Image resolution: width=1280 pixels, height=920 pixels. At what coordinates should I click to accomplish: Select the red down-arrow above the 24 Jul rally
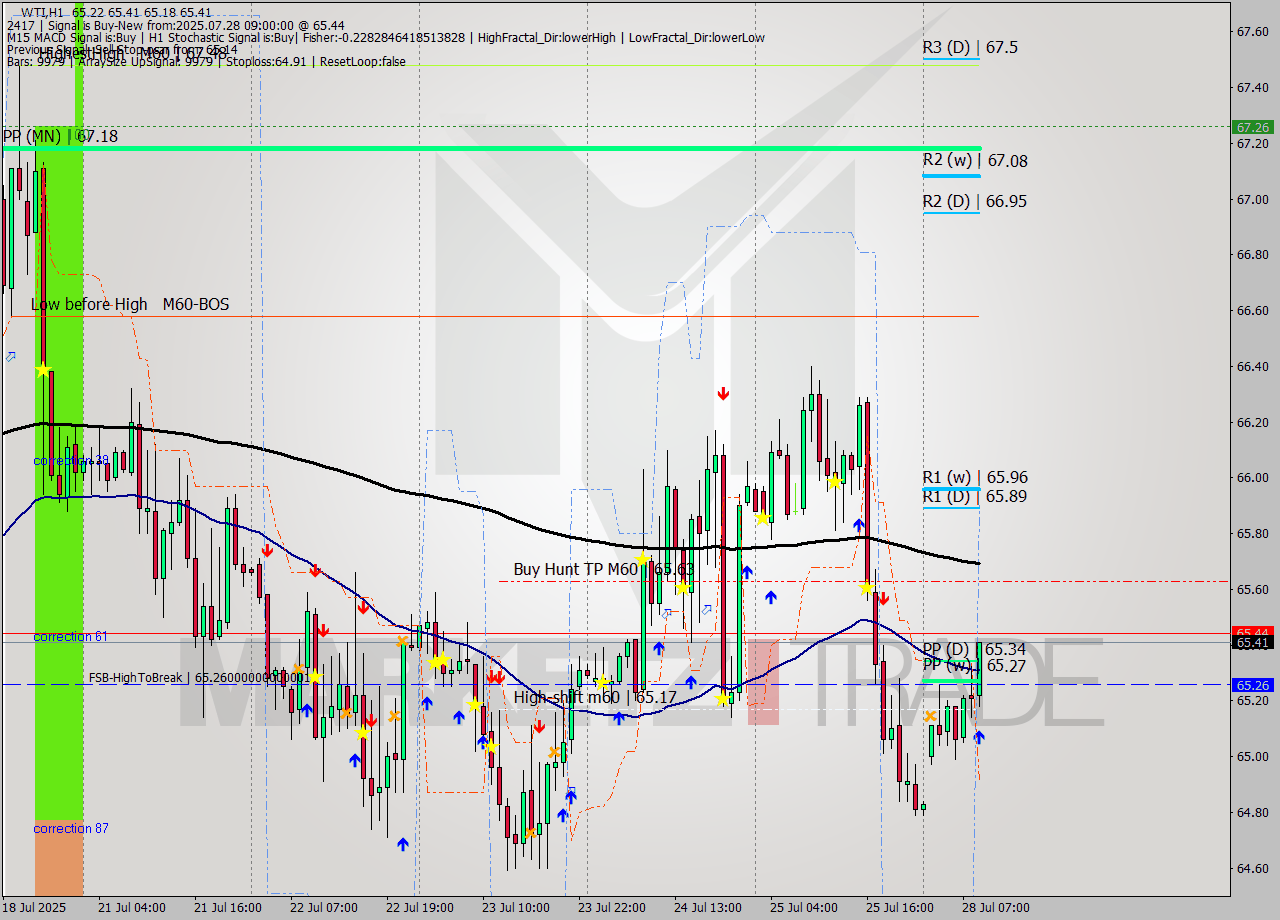coord(723,393)
